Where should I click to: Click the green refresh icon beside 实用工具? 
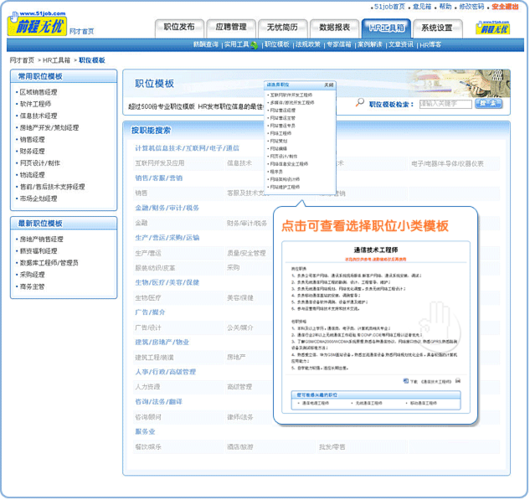[x=254, y=45]
